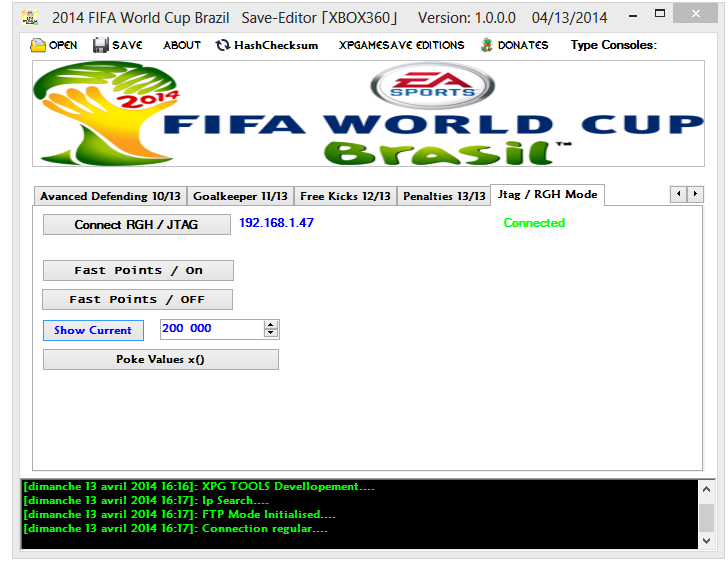Open the XPGameSave Editions menu
The width and height of the screenshot is (728, 562).
click(x=401, y=45)
